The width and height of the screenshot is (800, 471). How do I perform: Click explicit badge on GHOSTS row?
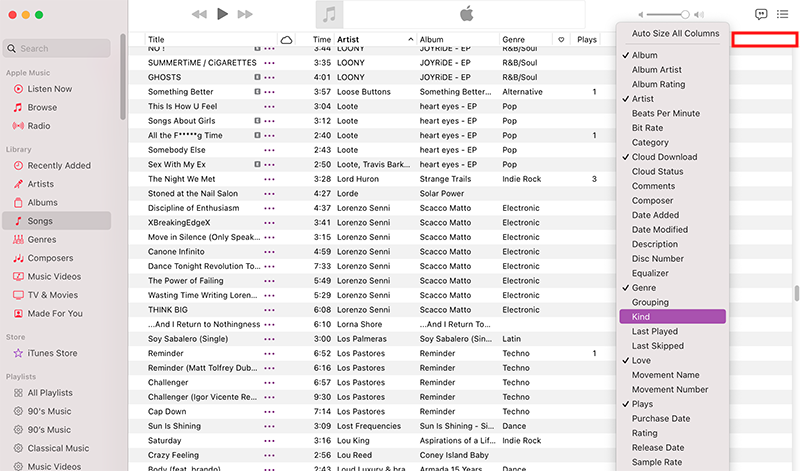pyautogui.click(x=257, y=77)
